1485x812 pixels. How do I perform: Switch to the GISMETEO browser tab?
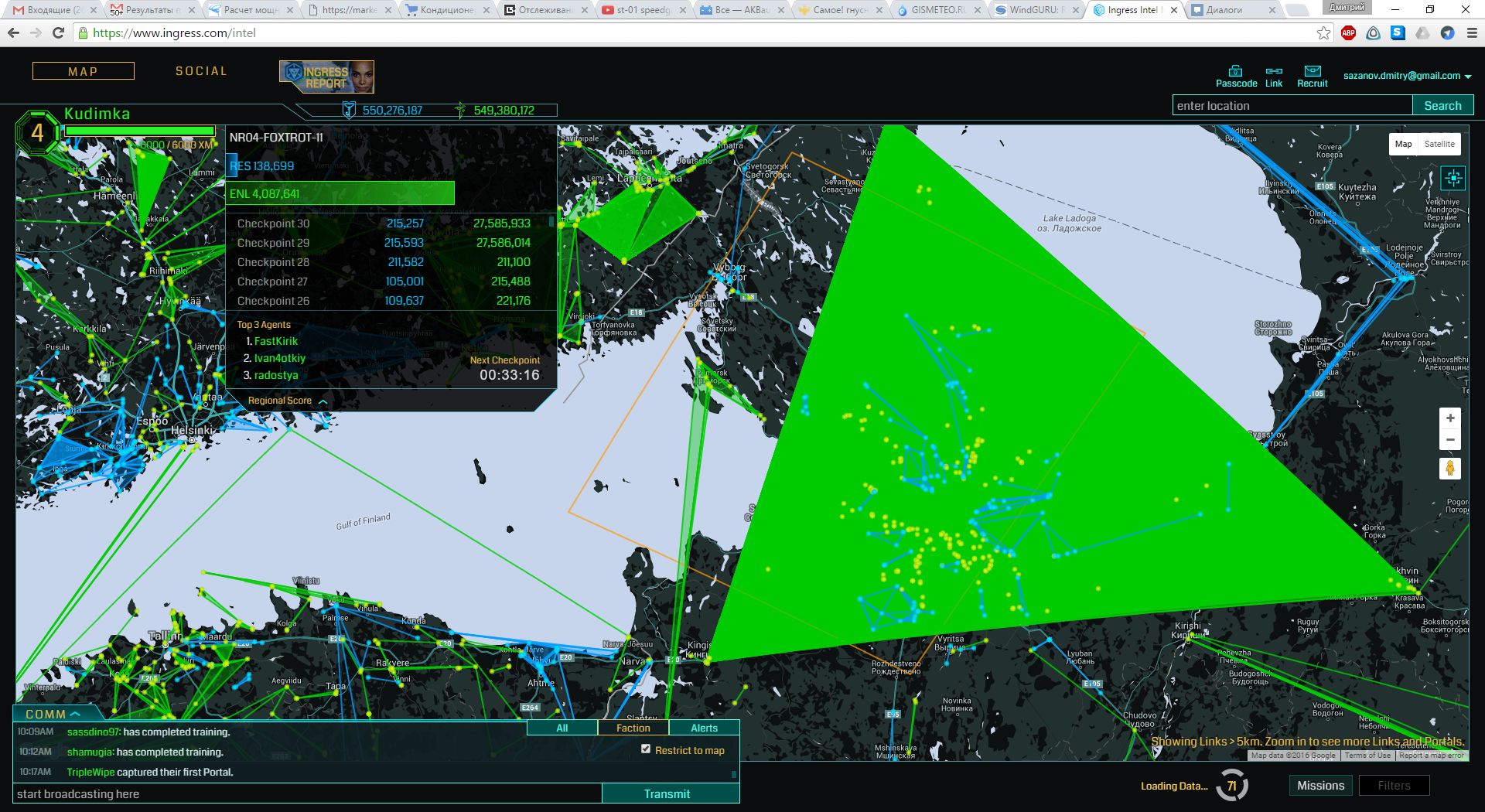point(937,10)
